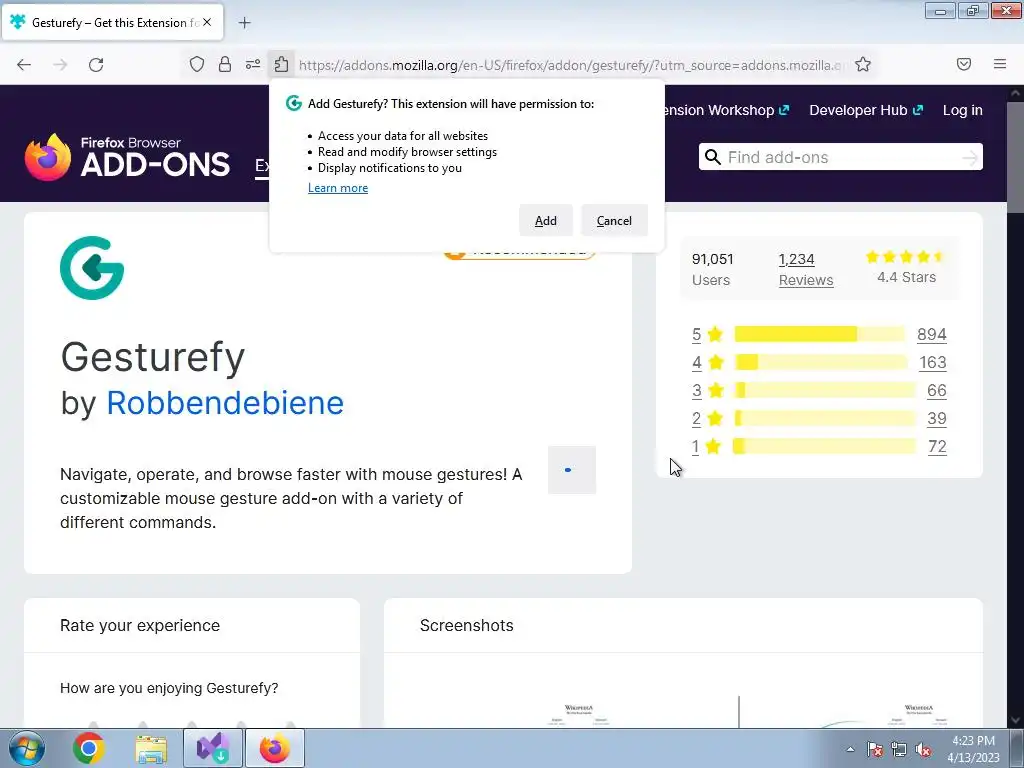Click the Firefox Browser ADD-ONS logo
1024x768 pixels.
(127, 157)
